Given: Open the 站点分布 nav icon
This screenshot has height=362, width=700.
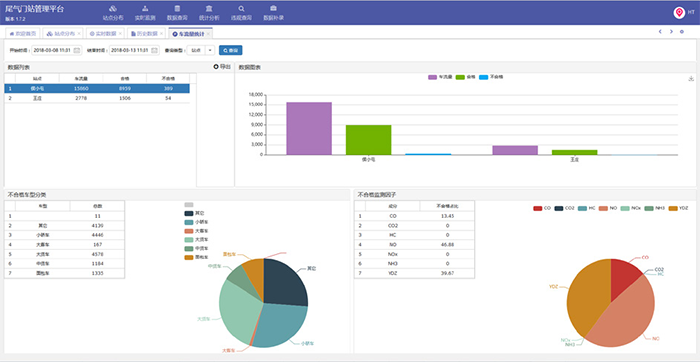Looking at the screenshot, I should tap(112, 8).
